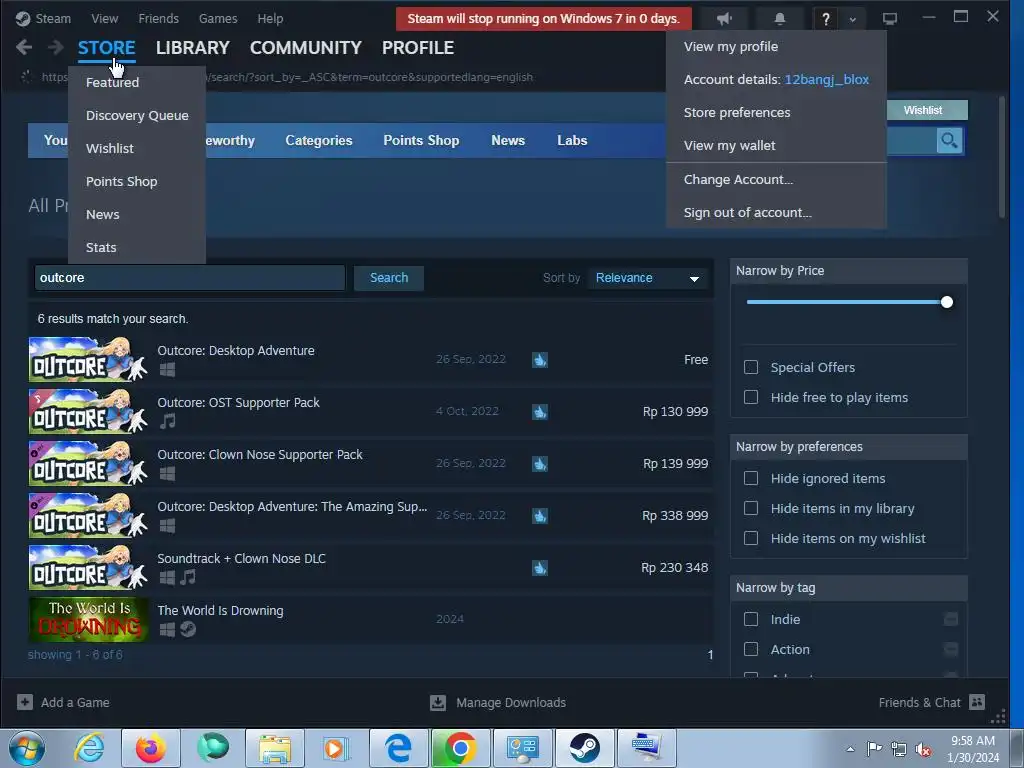Click review icon for Clown Nose Supporter Pack
1024x768 pixels.
click(539, 464)
